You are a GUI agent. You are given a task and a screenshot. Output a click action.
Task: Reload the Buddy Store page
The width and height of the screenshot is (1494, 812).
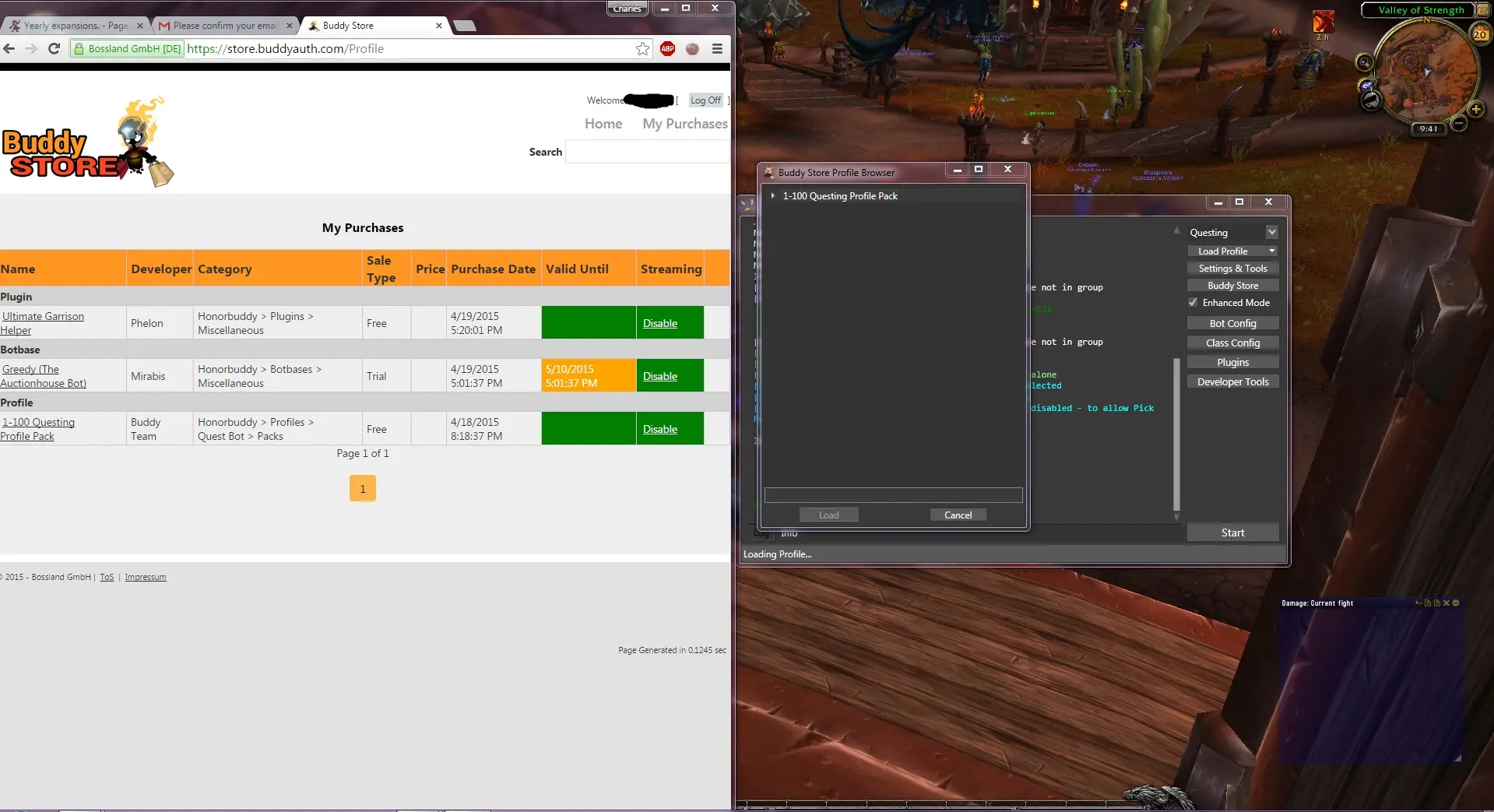[54, 48]
